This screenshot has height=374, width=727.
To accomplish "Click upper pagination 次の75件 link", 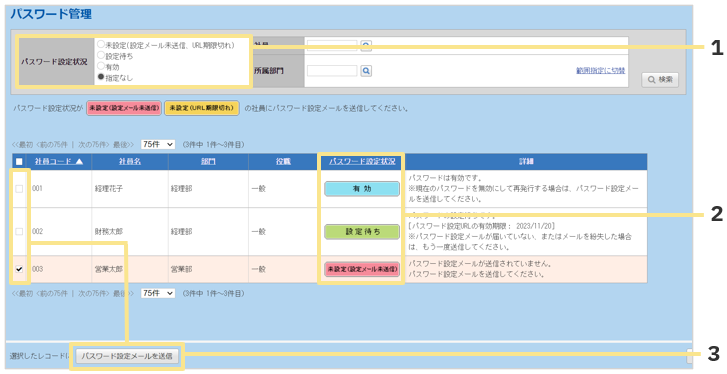I will tap(93, 145).
